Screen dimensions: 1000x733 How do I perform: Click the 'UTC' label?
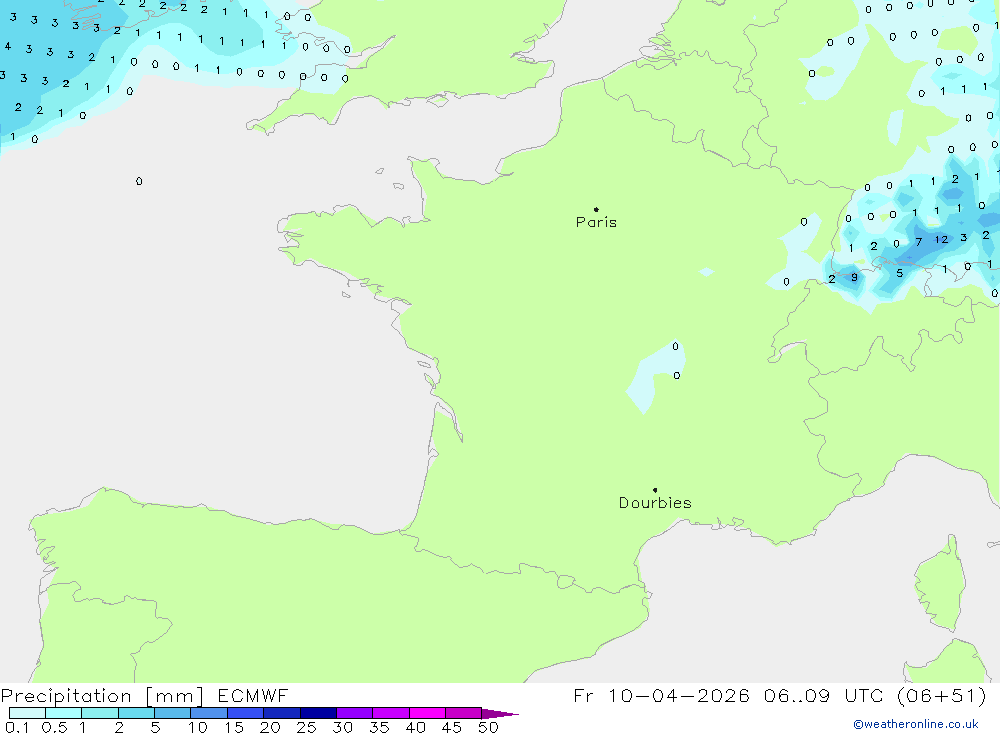pos(864,695)
